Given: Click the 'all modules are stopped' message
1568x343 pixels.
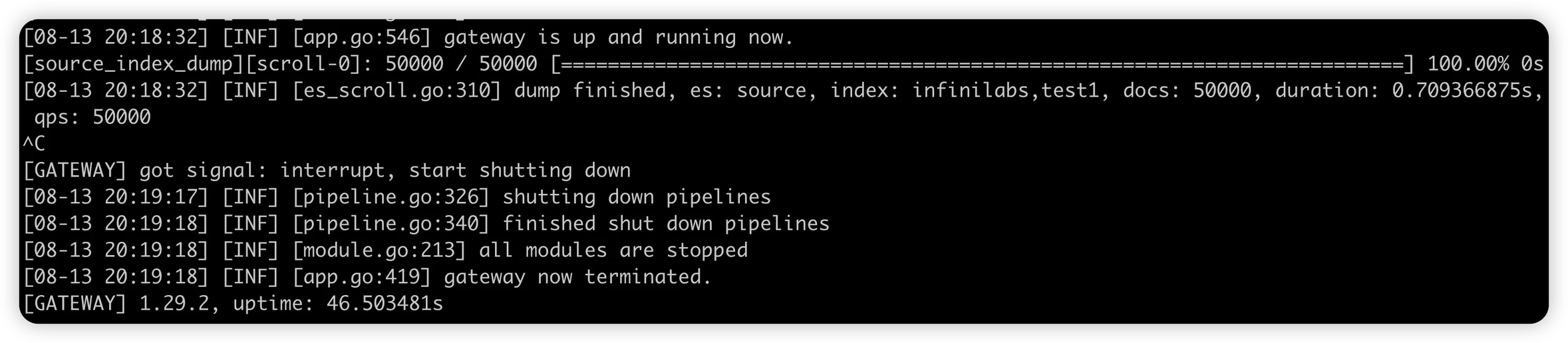Looking at the screenshot, I should point(613,250).
